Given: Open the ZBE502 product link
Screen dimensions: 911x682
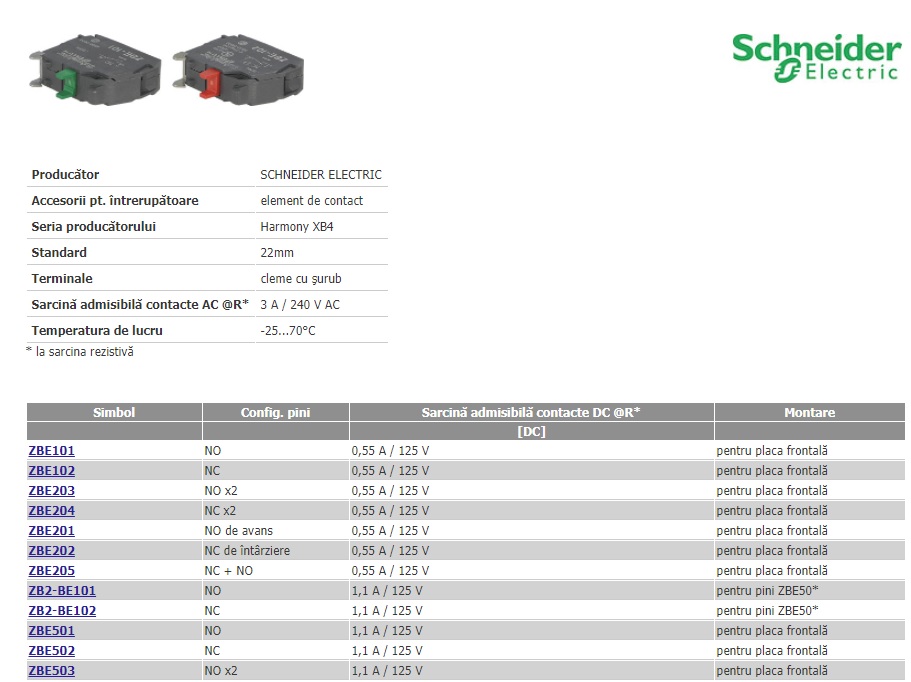Looking at the screenshot, I should [x=52, y=651].
